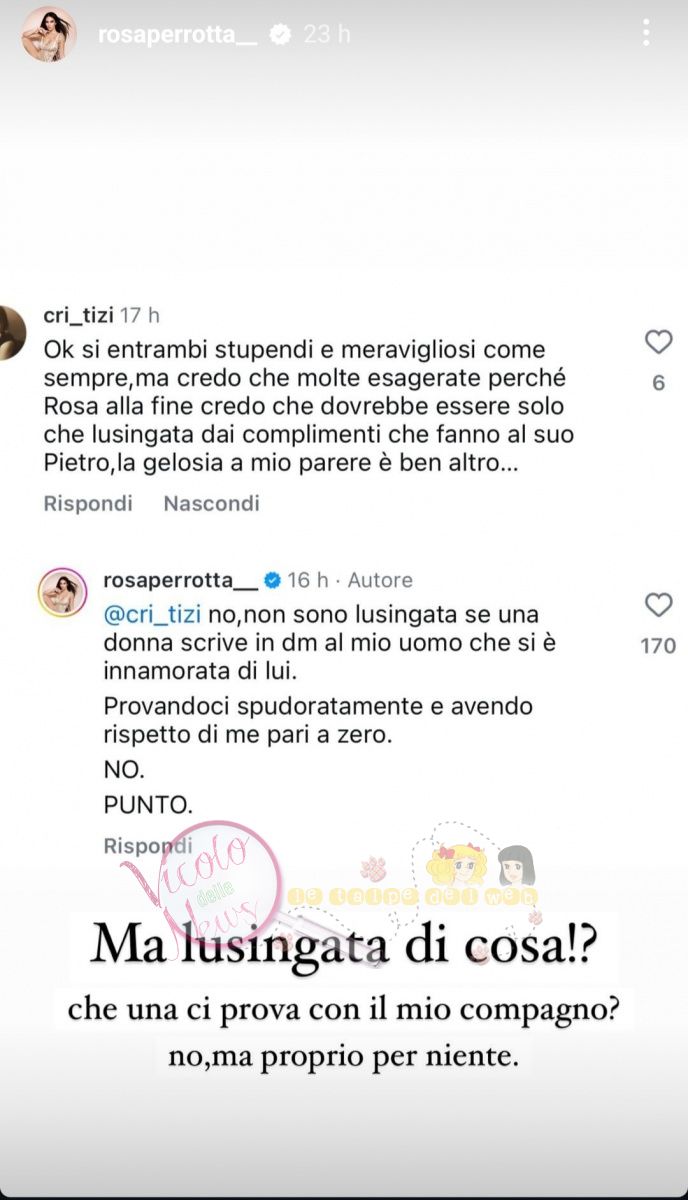The image size is (688, 1200).
Task: View the 170 likes count on reply
Action: [658, 646]
